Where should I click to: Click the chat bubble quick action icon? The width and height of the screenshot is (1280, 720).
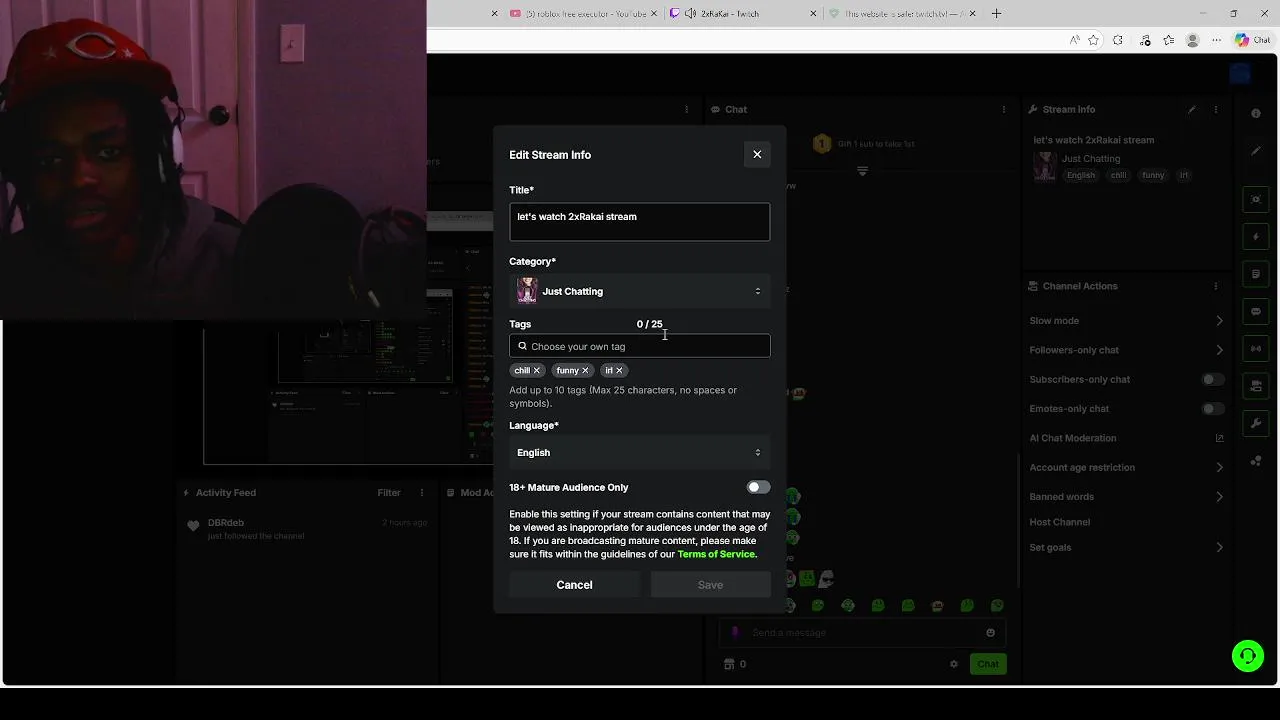1256,311
